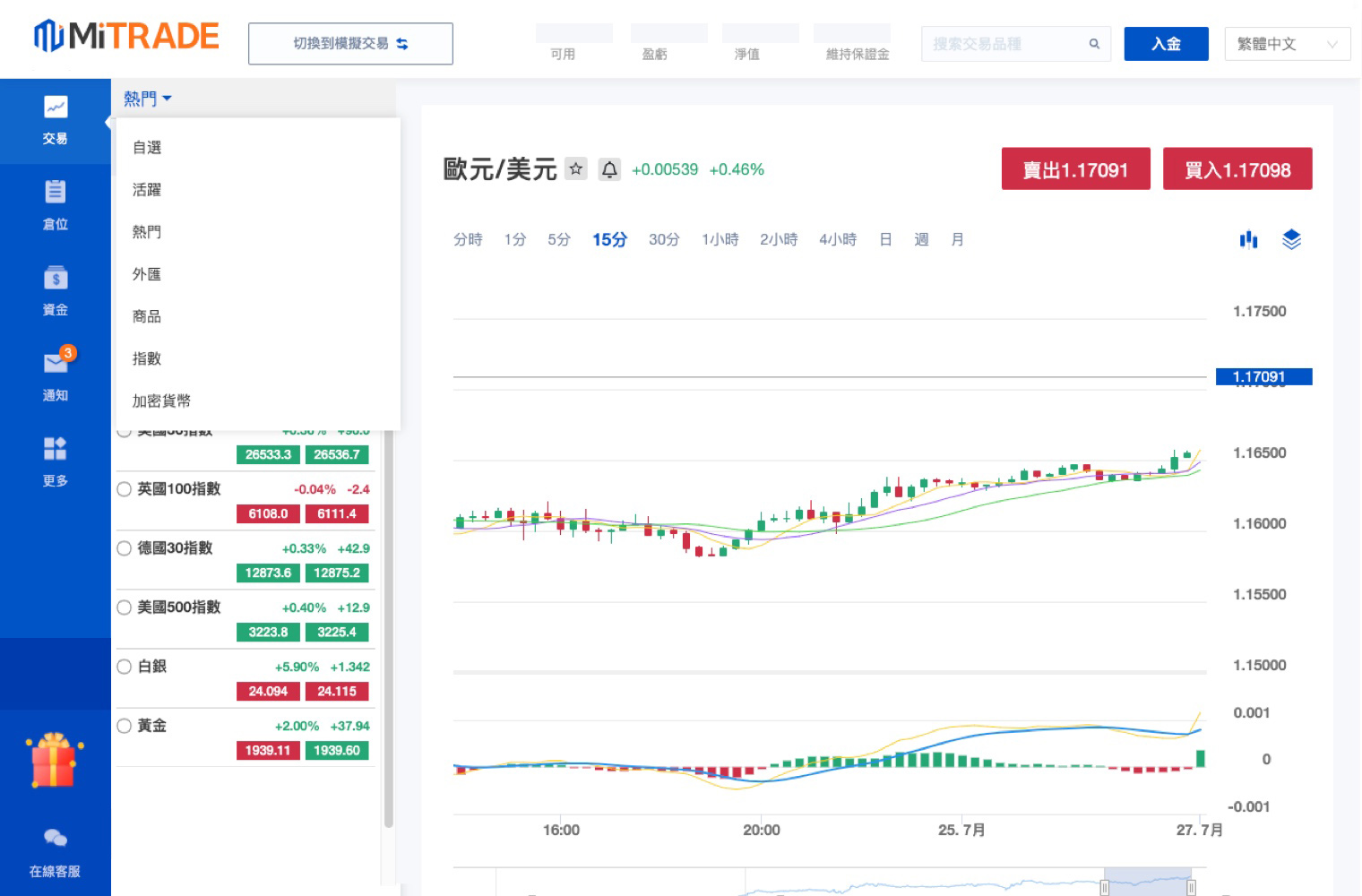This screenshot has width=1362, height=896.
Task: Select the 白銀 radio button
Action: (125, 667)
